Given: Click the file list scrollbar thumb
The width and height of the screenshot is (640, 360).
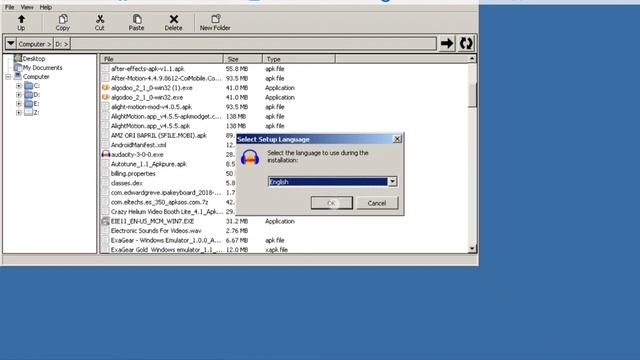Looking at the screenshot, I should tap(472, 95).
